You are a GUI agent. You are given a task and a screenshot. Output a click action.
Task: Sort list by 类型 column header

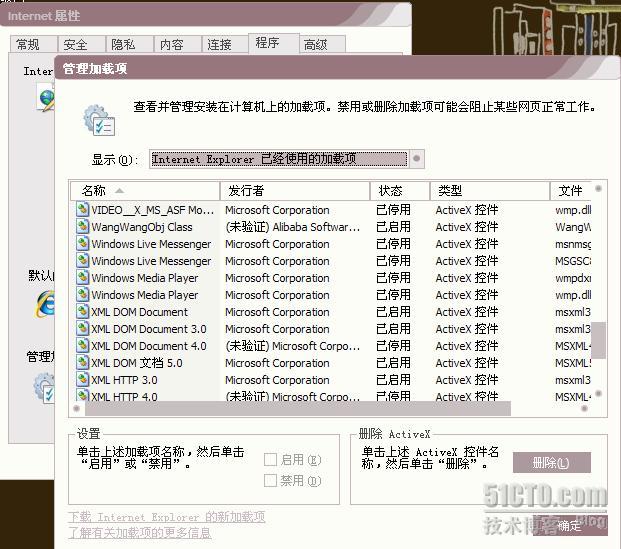490,191
